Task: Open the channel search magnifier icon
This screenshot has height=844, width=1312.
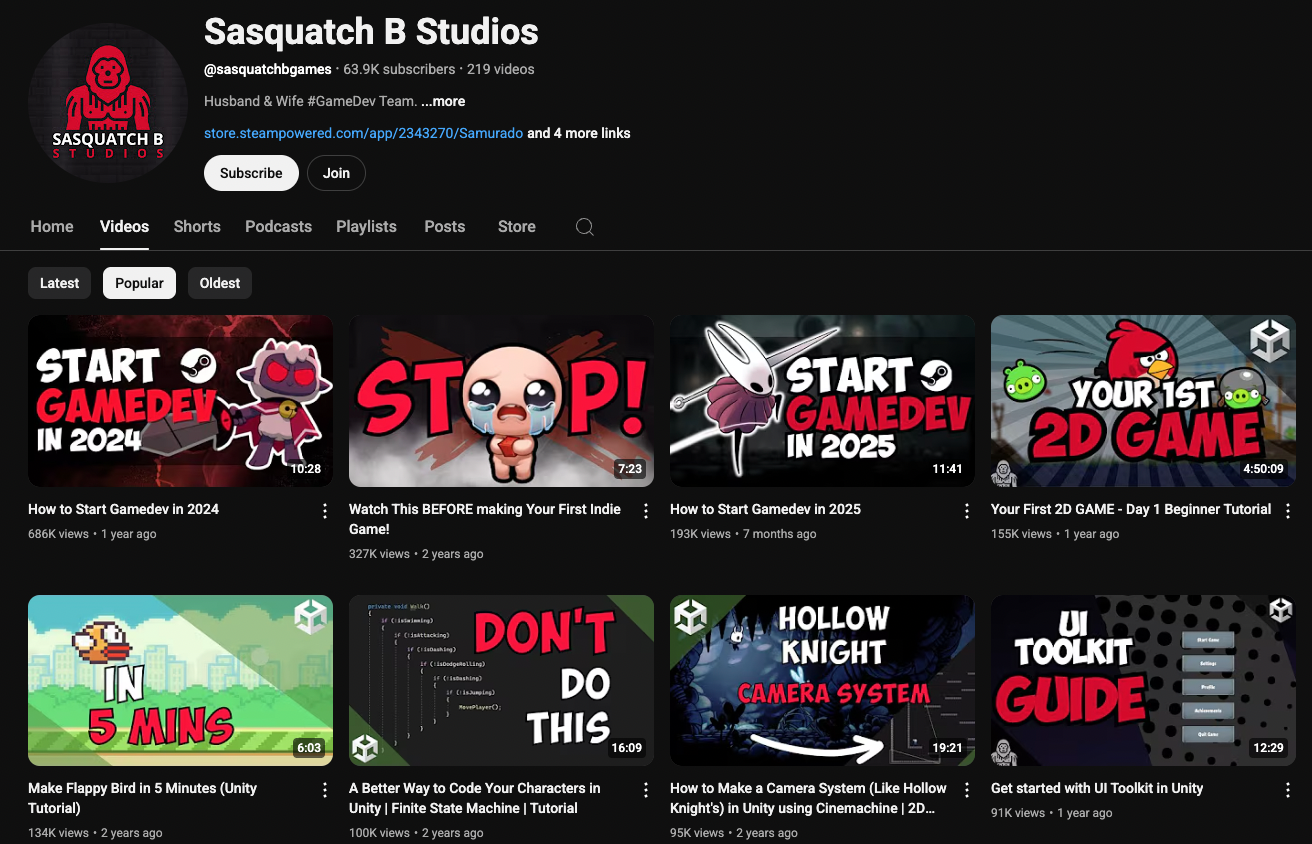Action: [x=585, y=227]
